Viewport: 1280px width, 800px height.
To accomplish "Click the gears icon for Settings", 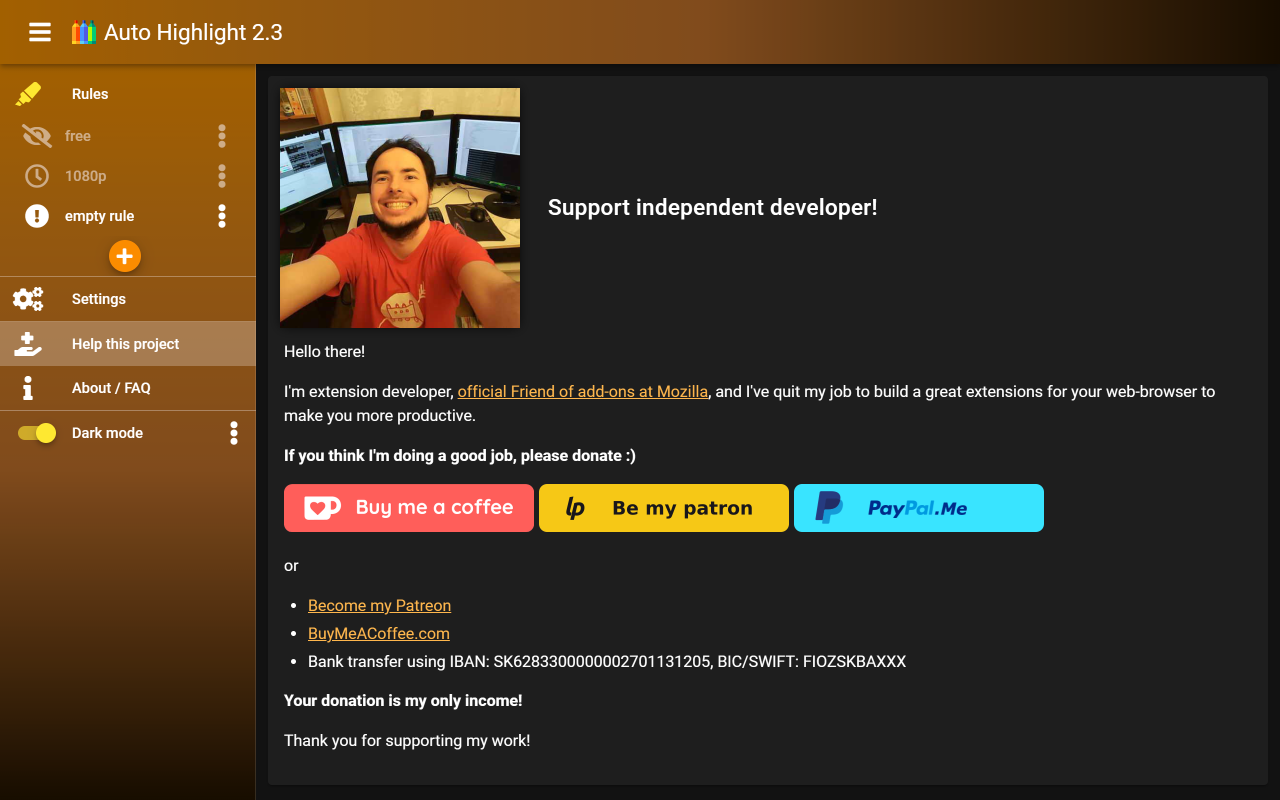I will 28,299.
